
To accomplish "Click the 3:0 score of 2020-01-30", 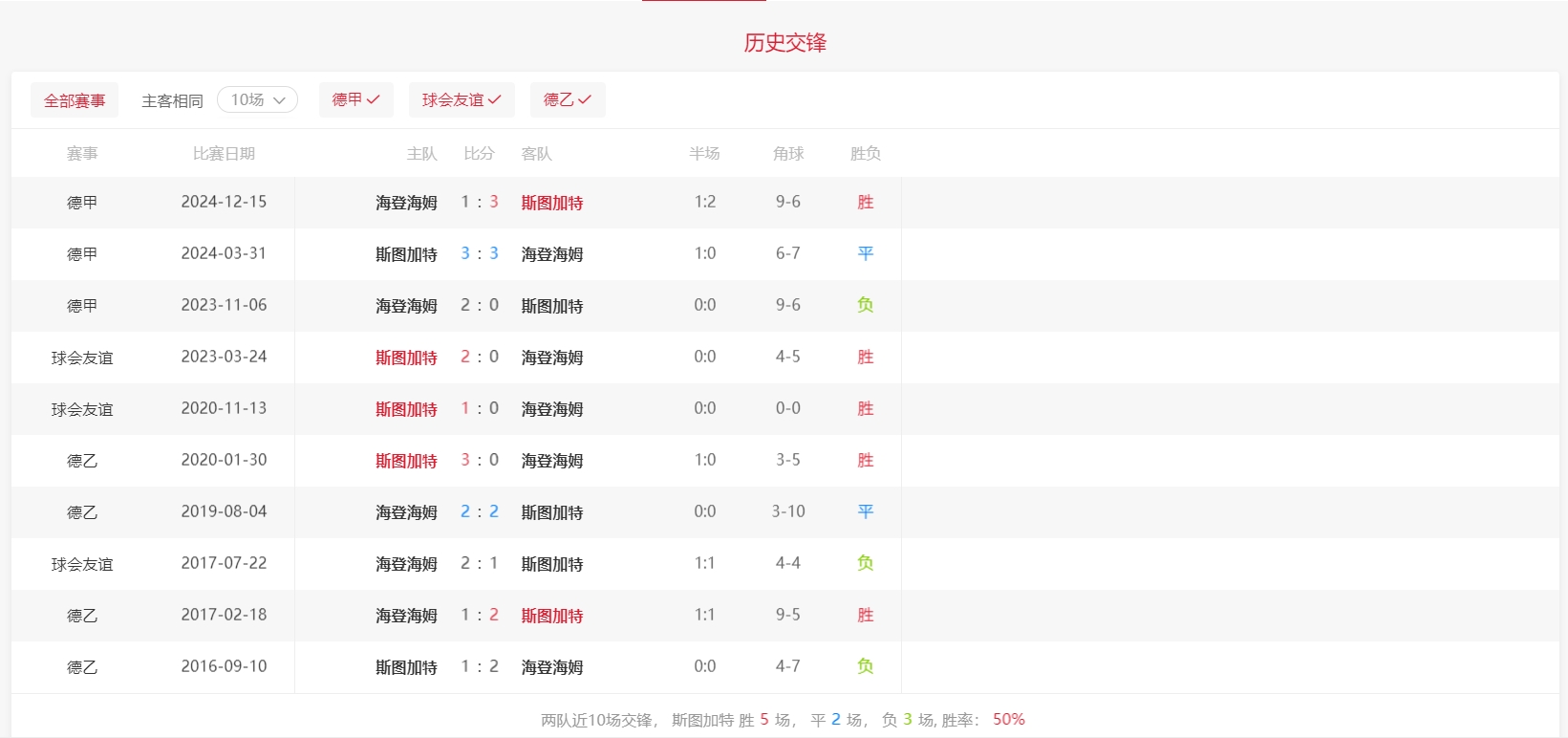I will coord(480,460).
